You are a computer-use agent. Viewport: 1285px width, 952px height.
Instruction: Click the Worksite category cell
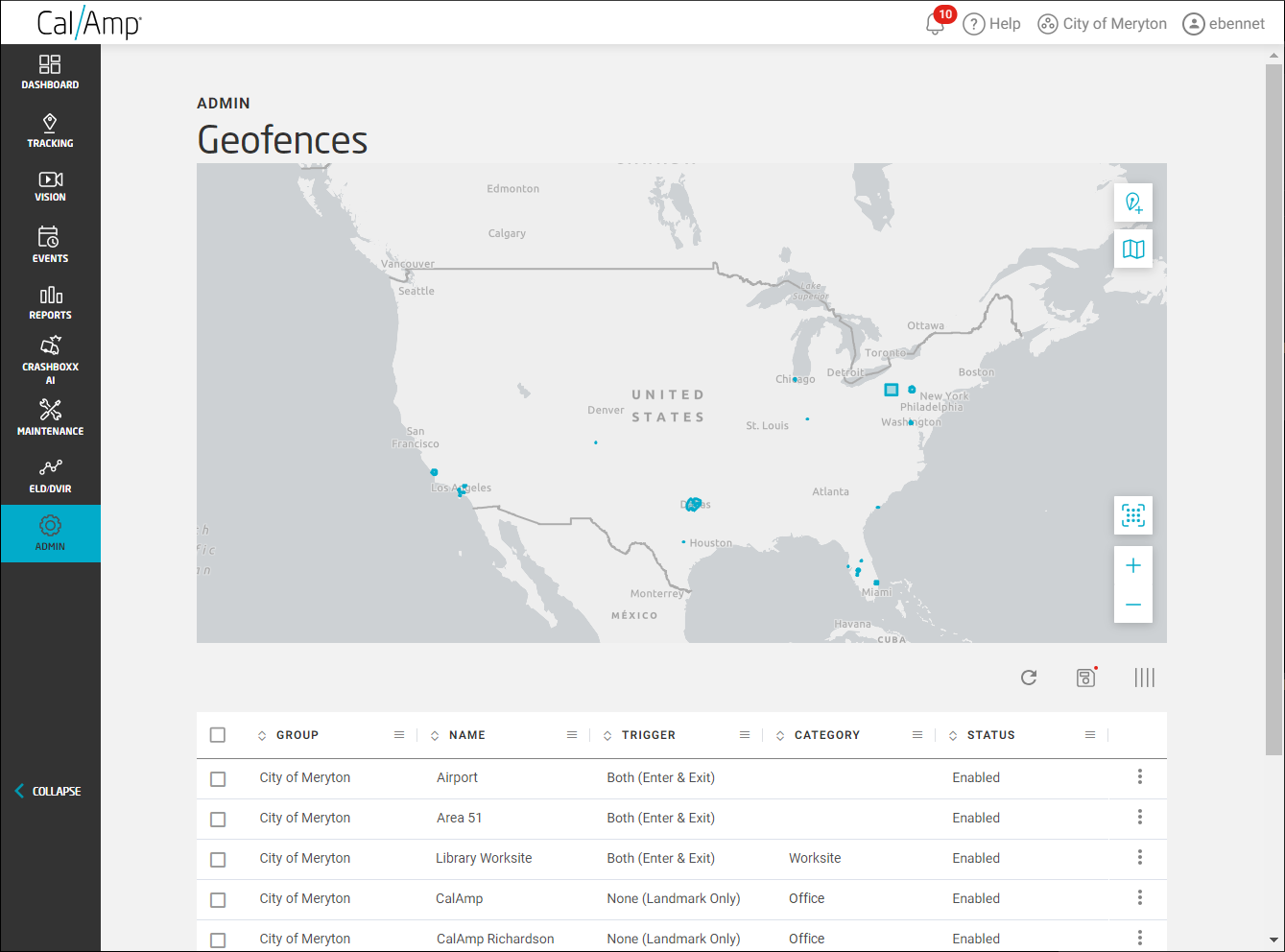(x=815, y=858)
